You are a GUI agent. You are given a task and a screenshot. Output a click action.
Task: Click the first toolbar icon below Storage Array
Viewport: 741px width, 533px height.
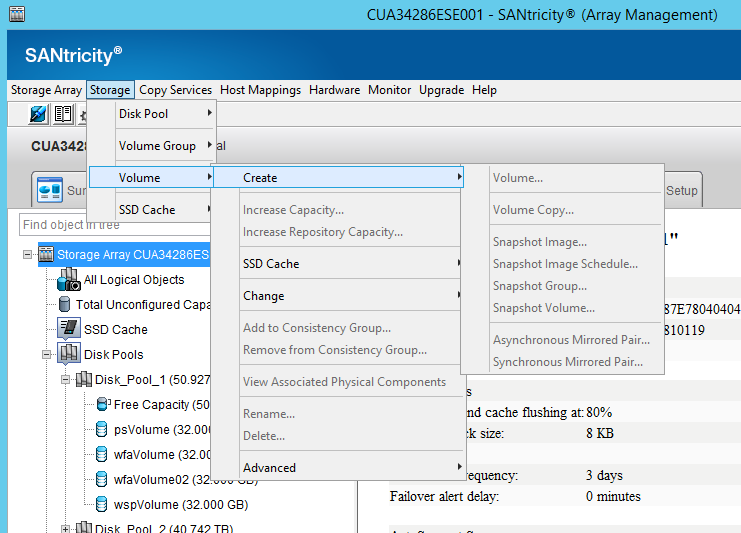(x=38, y=114)
